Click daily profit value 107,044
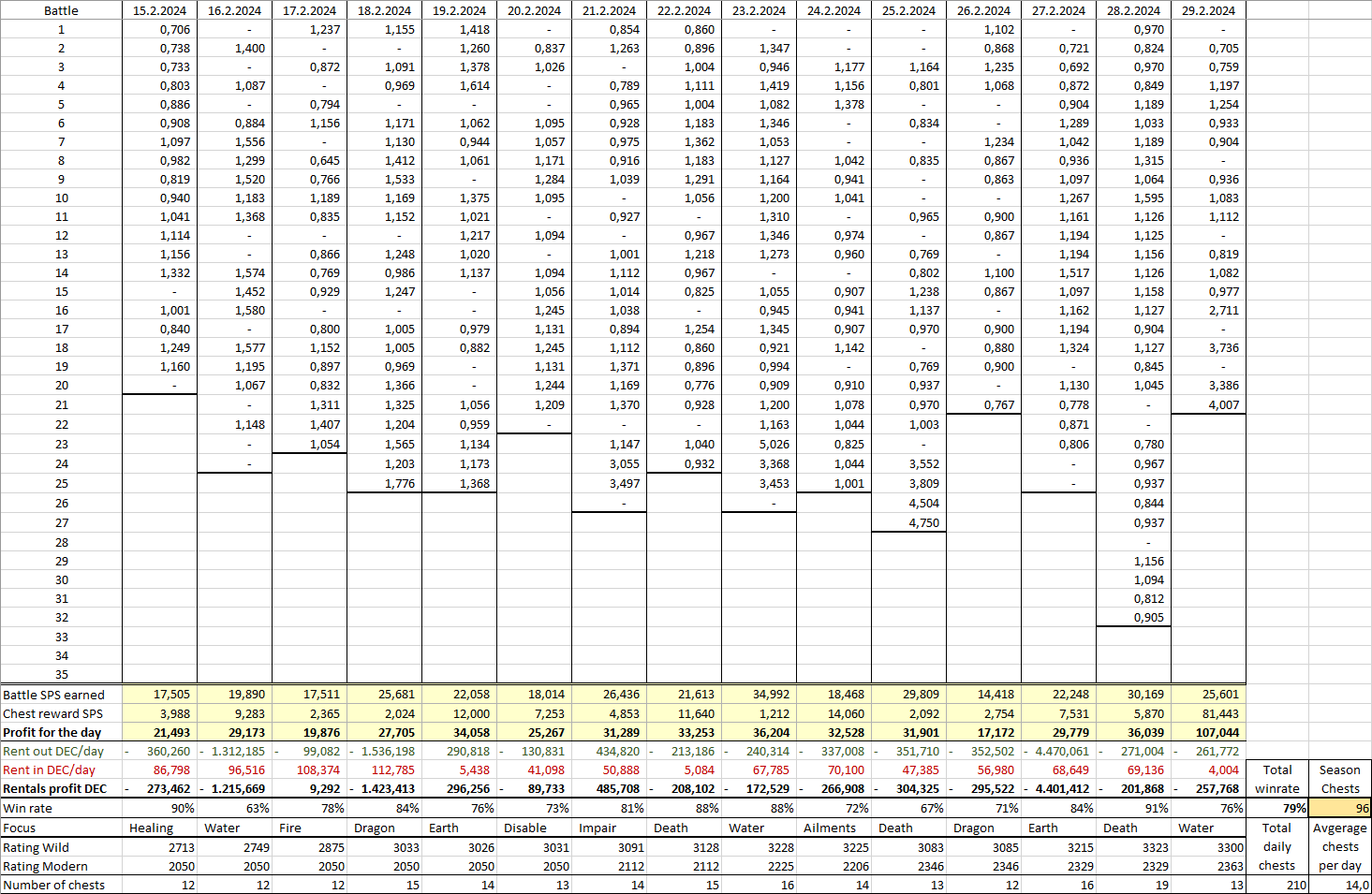Screen dimensions: 1372x894 (1217, 732)
